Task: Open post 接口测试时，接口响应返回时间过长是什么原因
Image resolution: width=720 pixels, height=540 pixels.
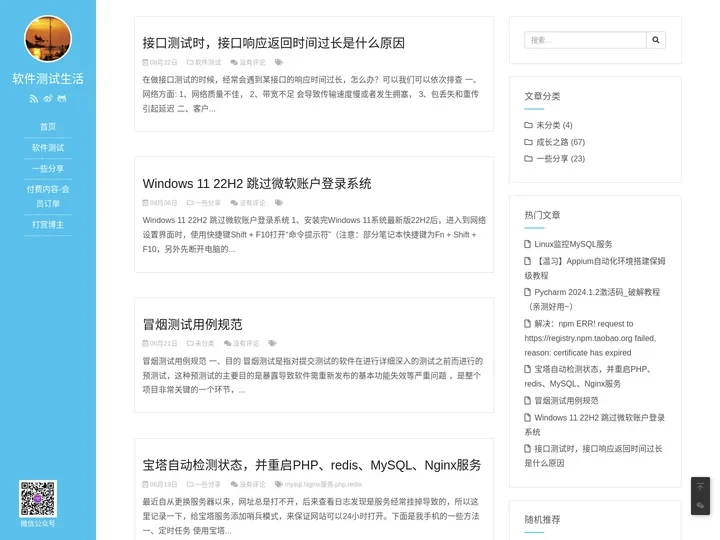Action: coord(273,43)
